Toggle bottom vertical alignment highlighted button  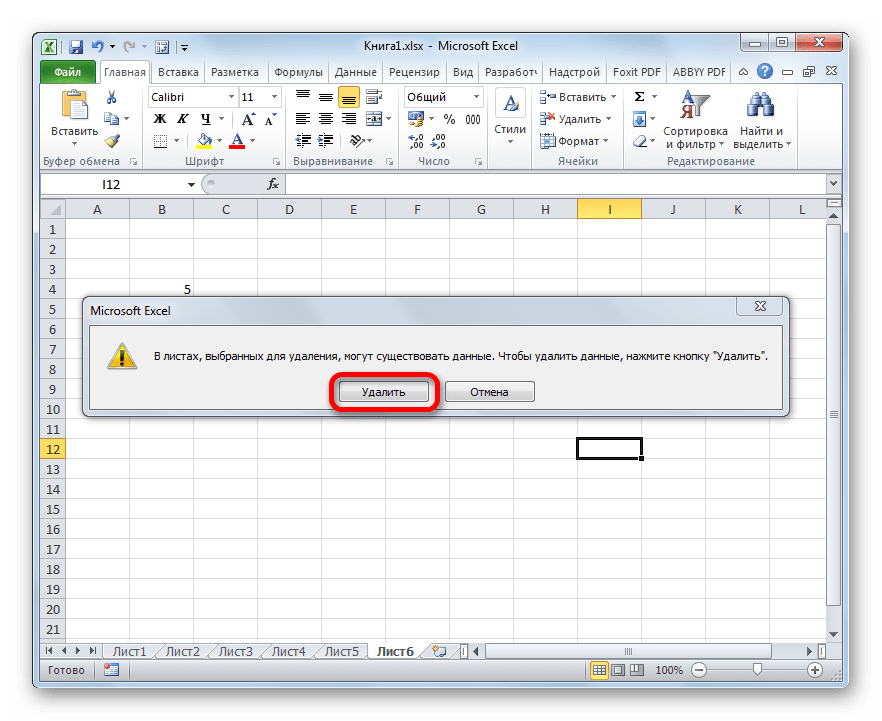[349, 97]
